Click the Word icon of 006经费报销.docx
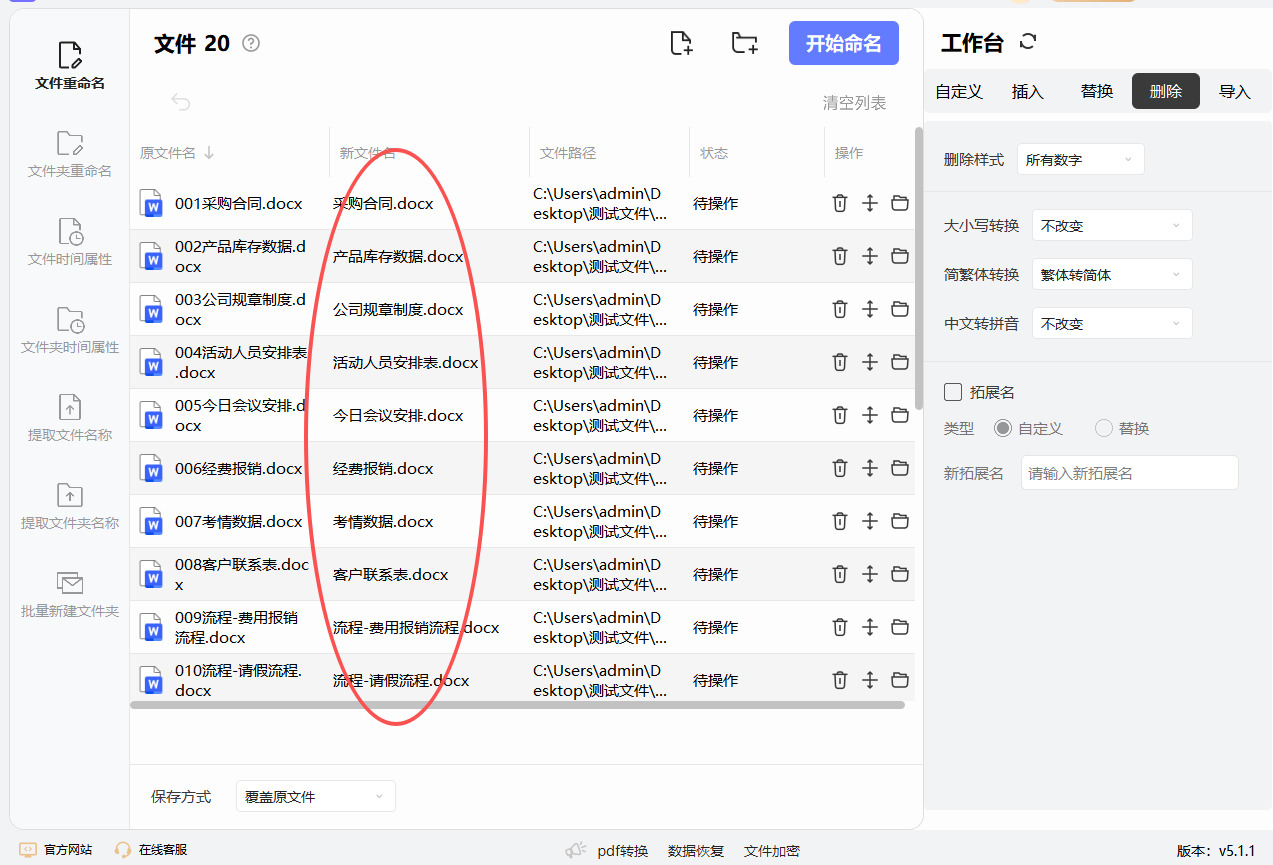The image size is (1273, 865). point(151,468)
